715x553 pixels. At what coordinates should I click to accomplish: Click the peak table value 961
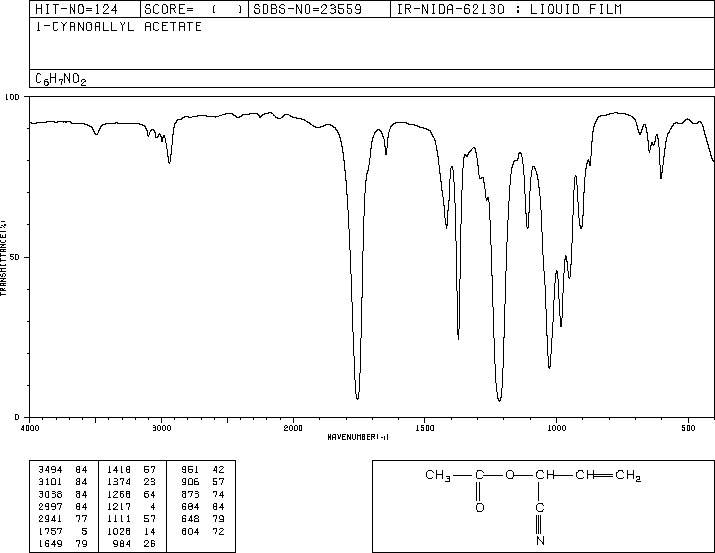click(x=190, y=470)
